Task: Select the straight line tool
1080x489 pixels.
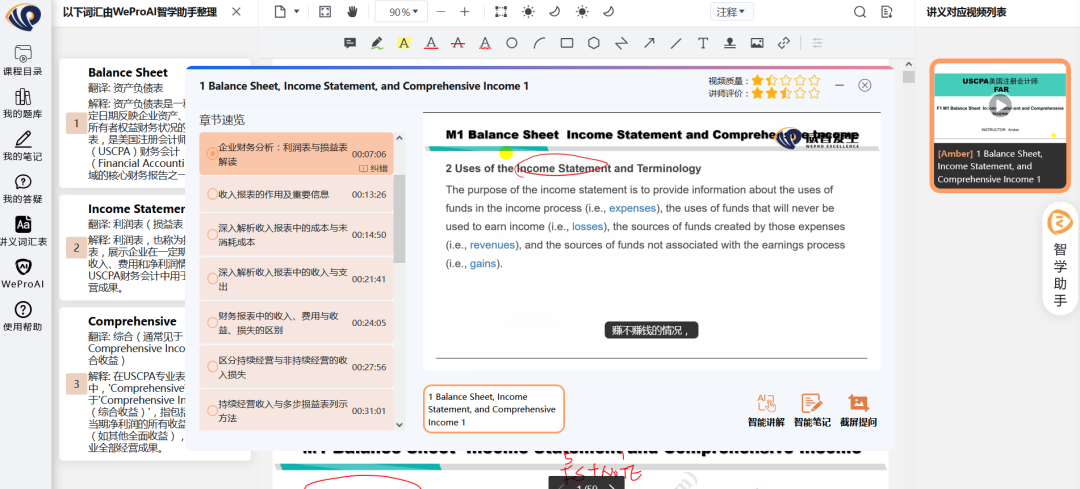Action: [676, 43]
